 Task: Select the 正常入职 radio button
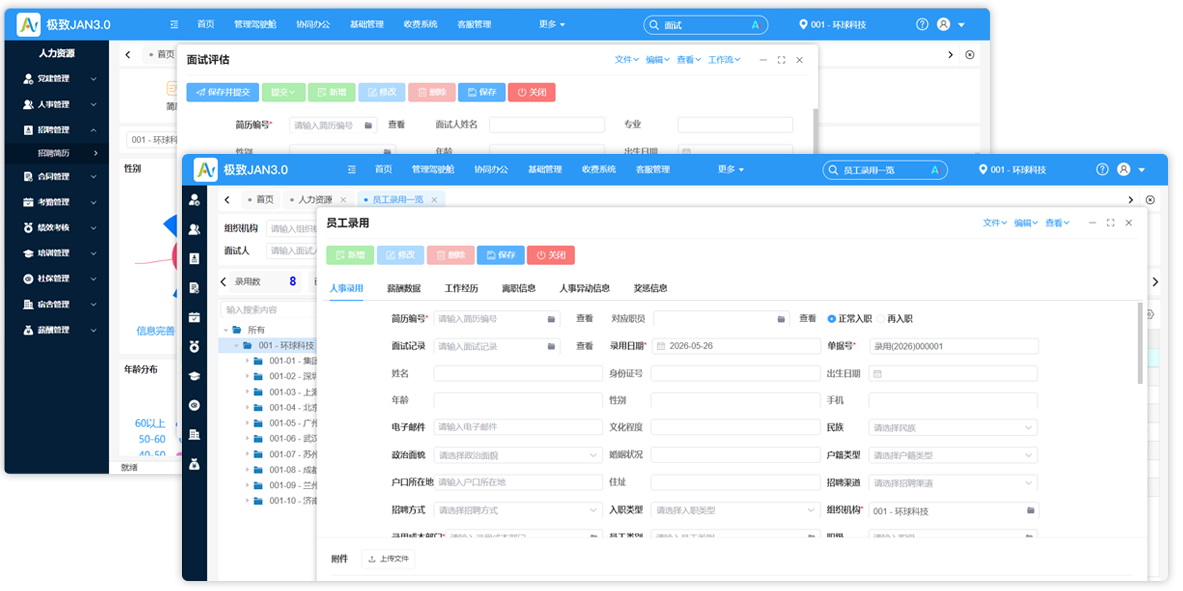(831, 319)
